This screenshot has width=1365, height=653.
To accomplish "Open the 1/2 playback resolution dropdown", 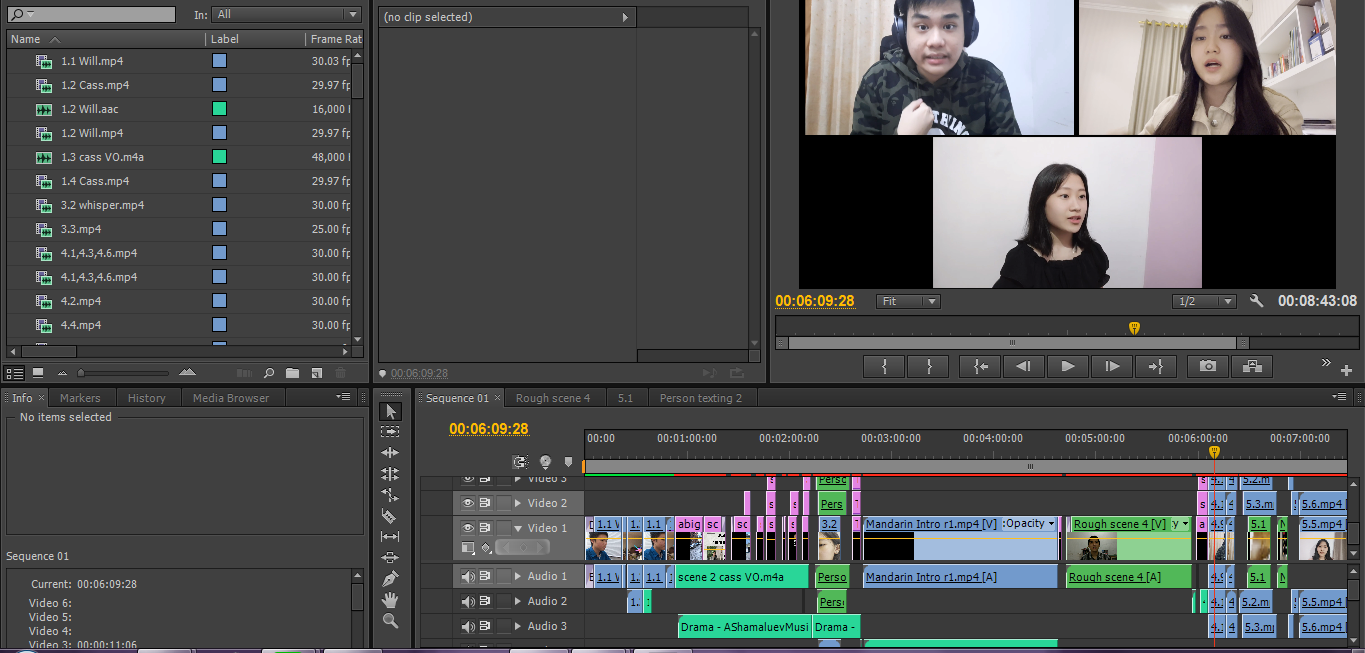I will pos(1204,301).
